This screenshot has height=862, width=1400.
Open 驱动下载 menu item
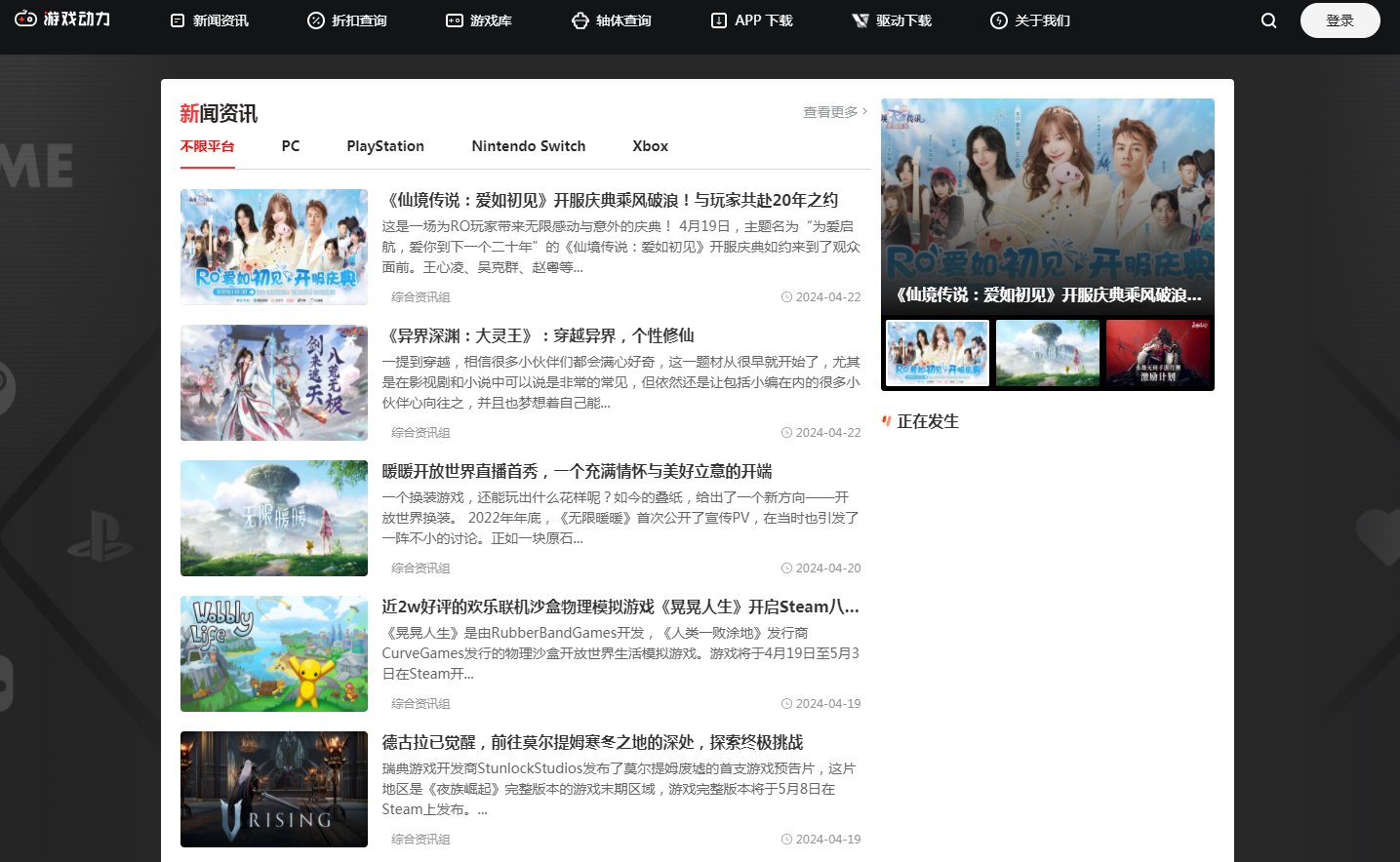(903, 20)
